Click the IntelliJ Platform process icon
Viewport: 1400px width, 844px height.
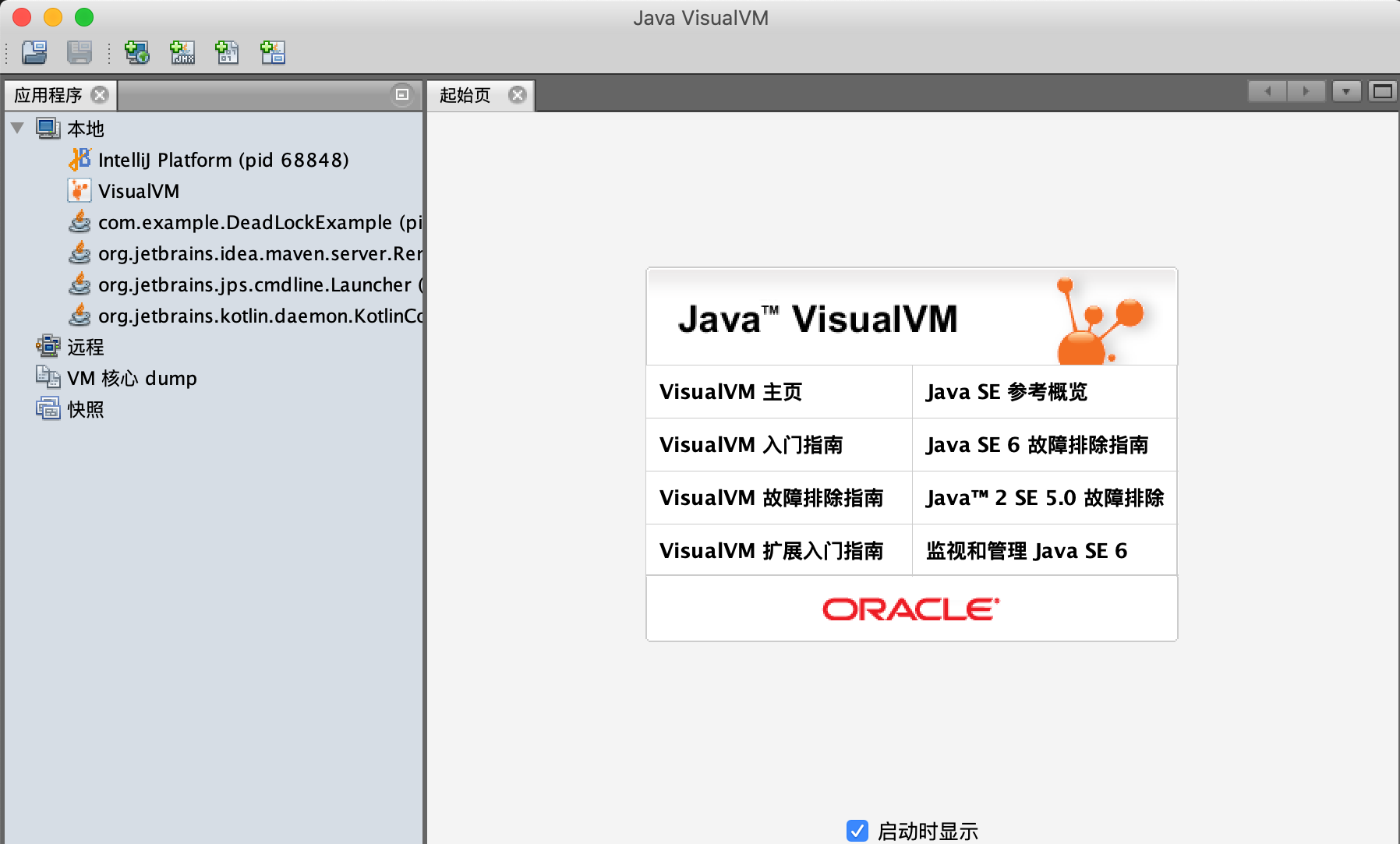point(80,160)
